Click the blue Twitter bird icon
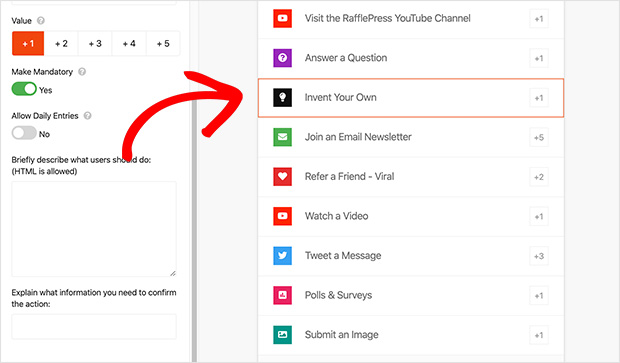This screenshot has height=363, width=620. pyautogui.click(x=282, y=255)
